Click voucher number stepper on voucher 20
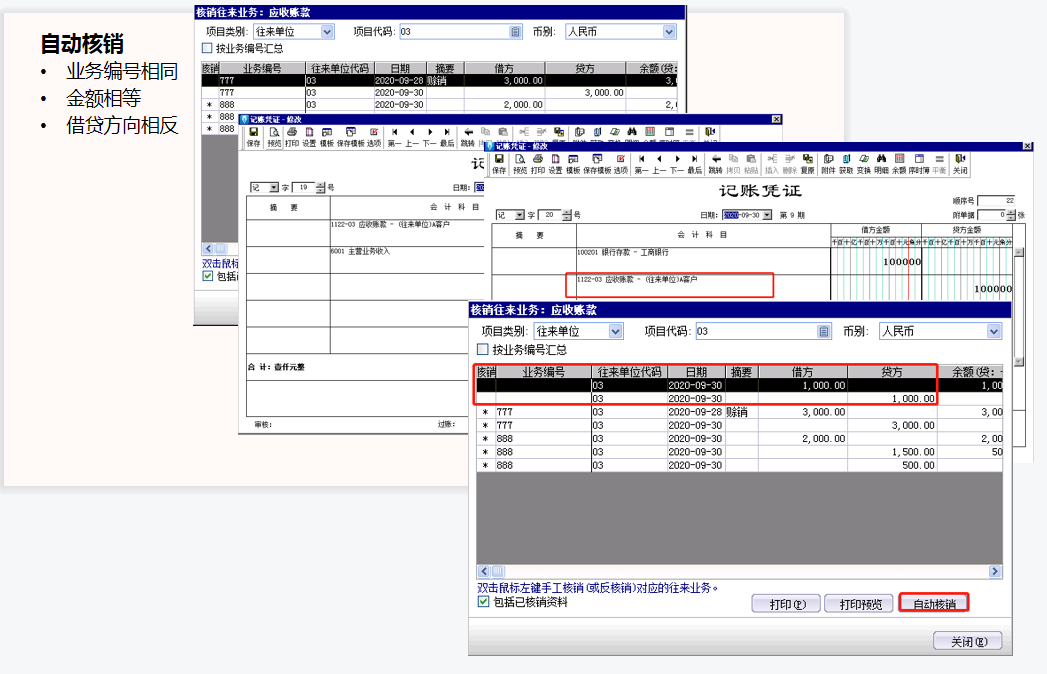 567,215
